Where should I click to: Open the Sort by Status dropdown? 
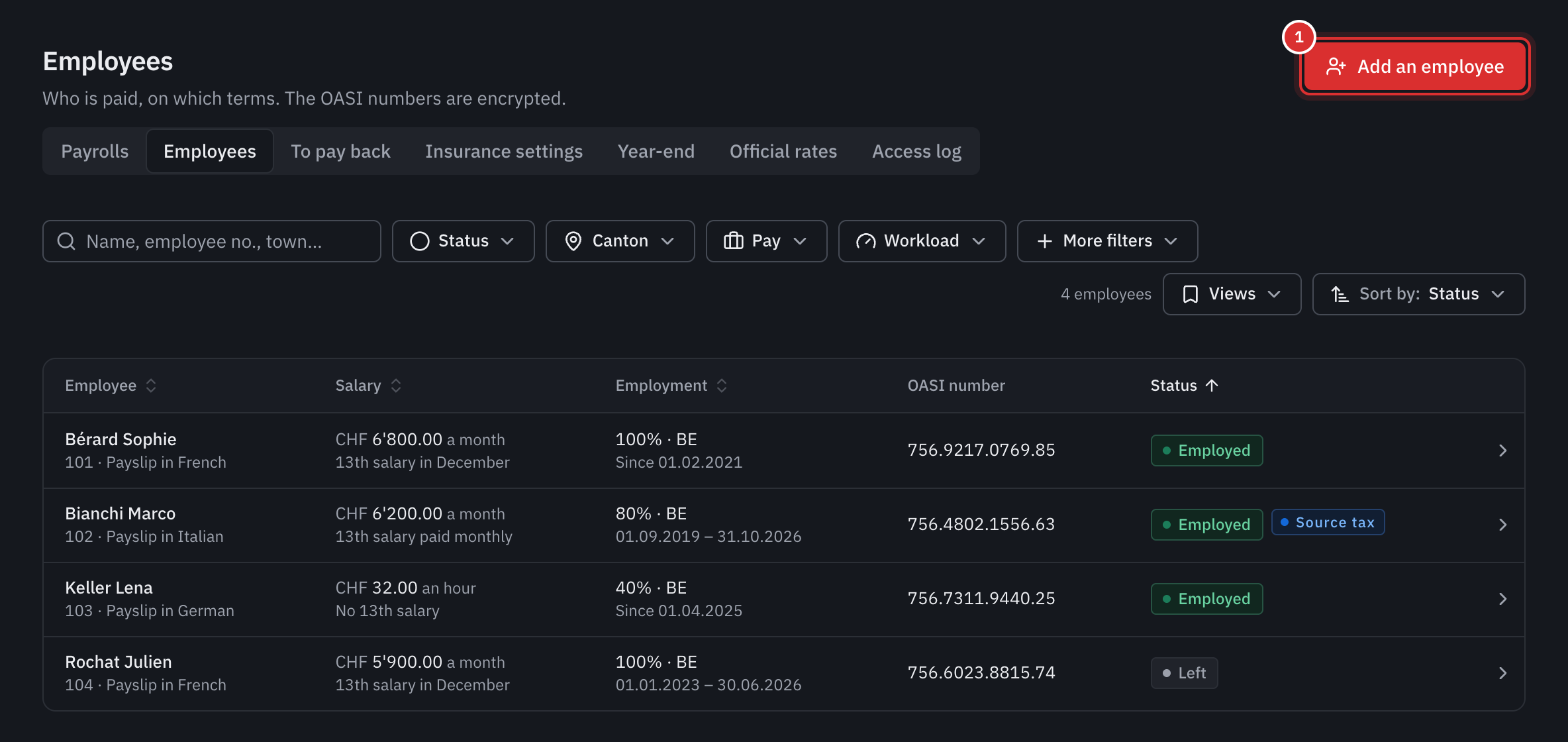click(x=1418, y=294)
